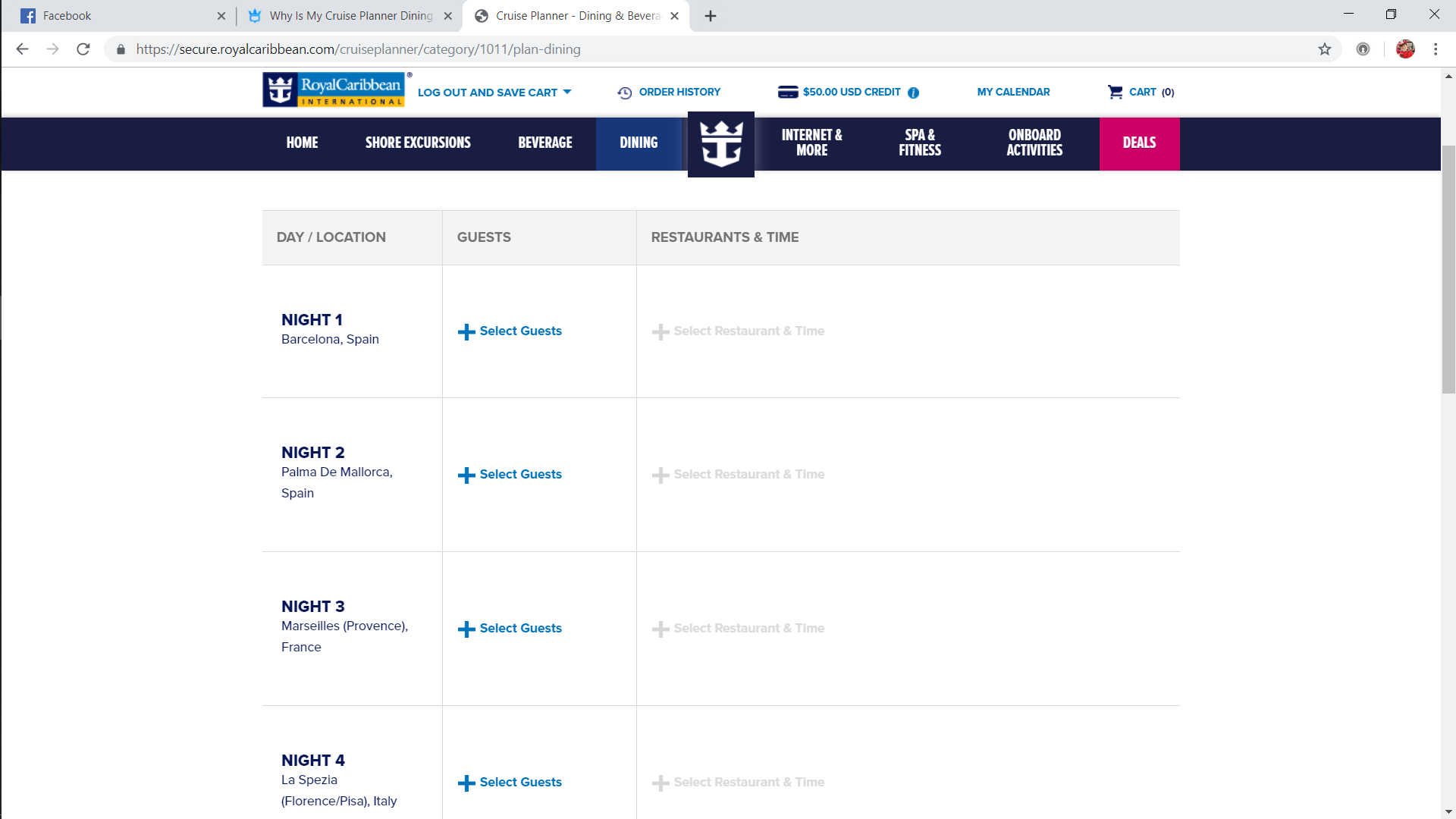Screen dimensions: 1456x819
Task: Close the Facebook tab
Action: (x=221, y=16)
